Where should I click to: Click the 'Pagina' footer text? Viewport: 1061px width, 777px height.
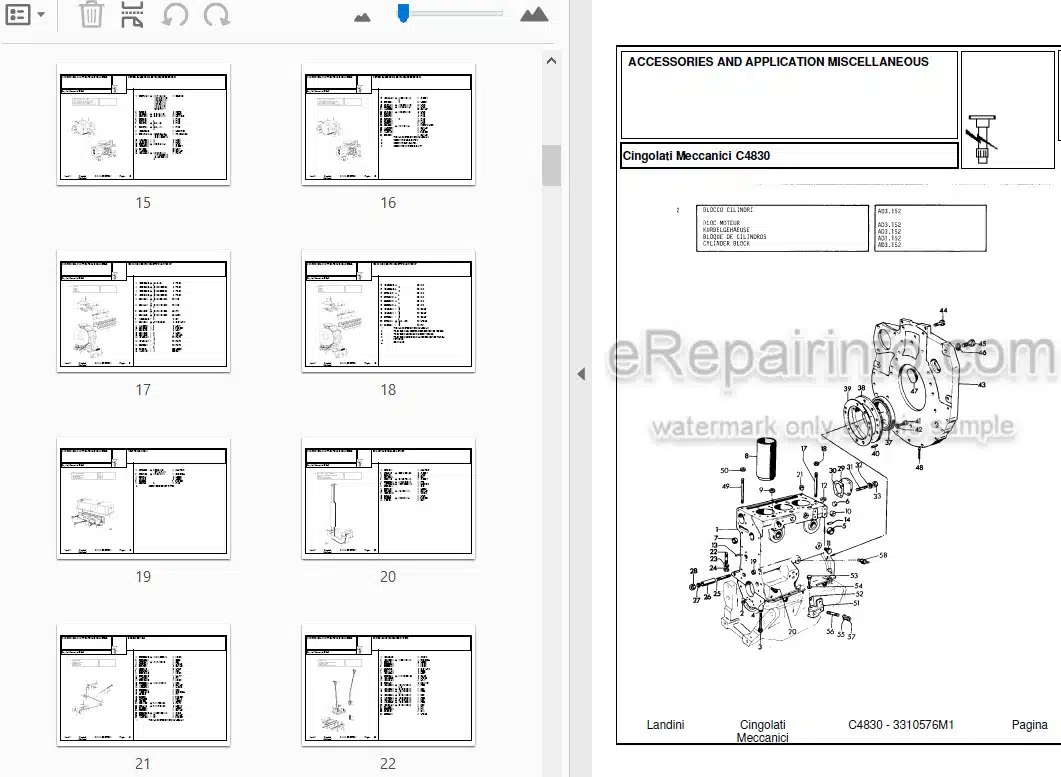coord(1029,725)
